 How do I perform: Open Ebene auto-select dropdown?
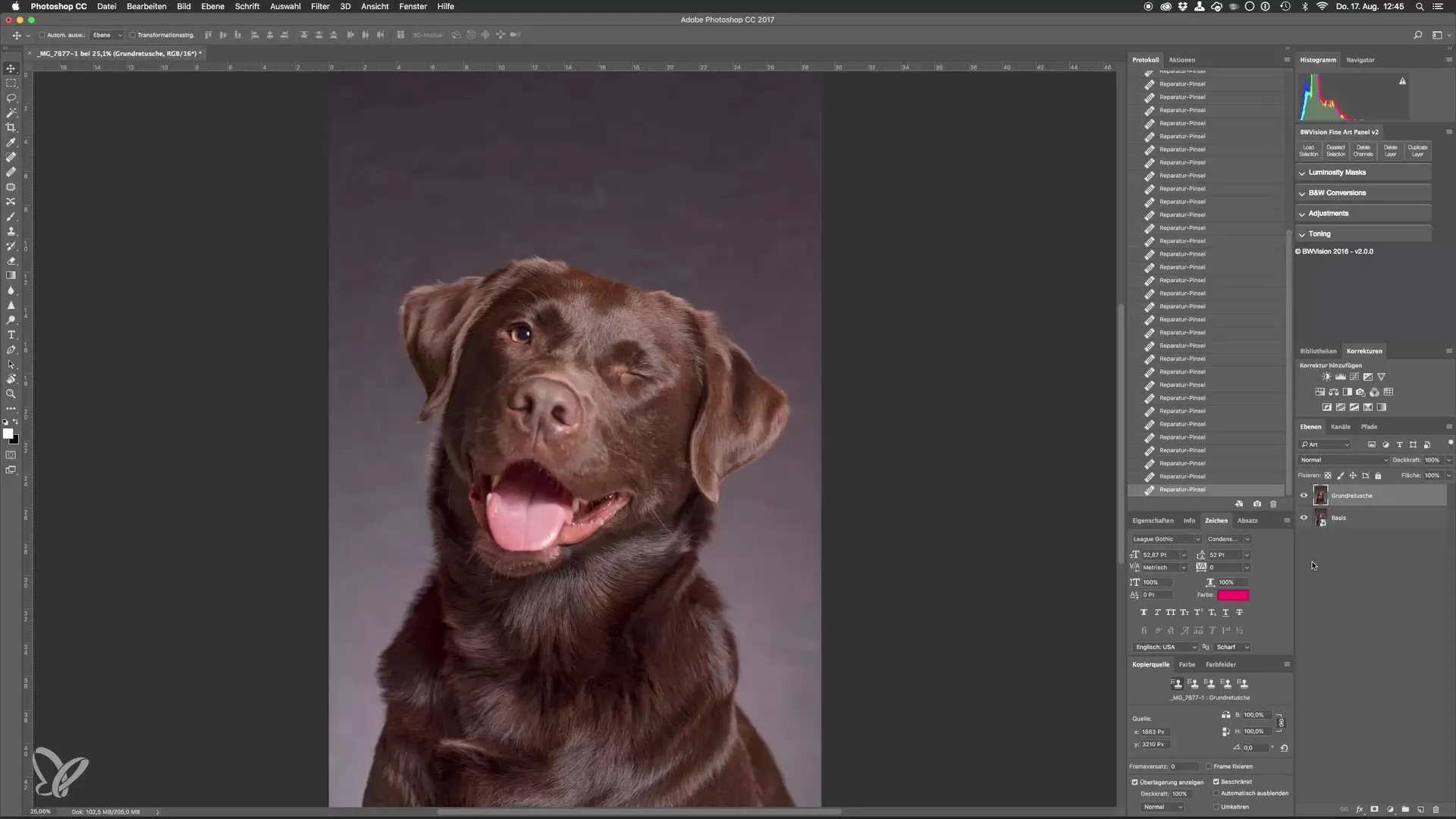[x=107, y=35]
